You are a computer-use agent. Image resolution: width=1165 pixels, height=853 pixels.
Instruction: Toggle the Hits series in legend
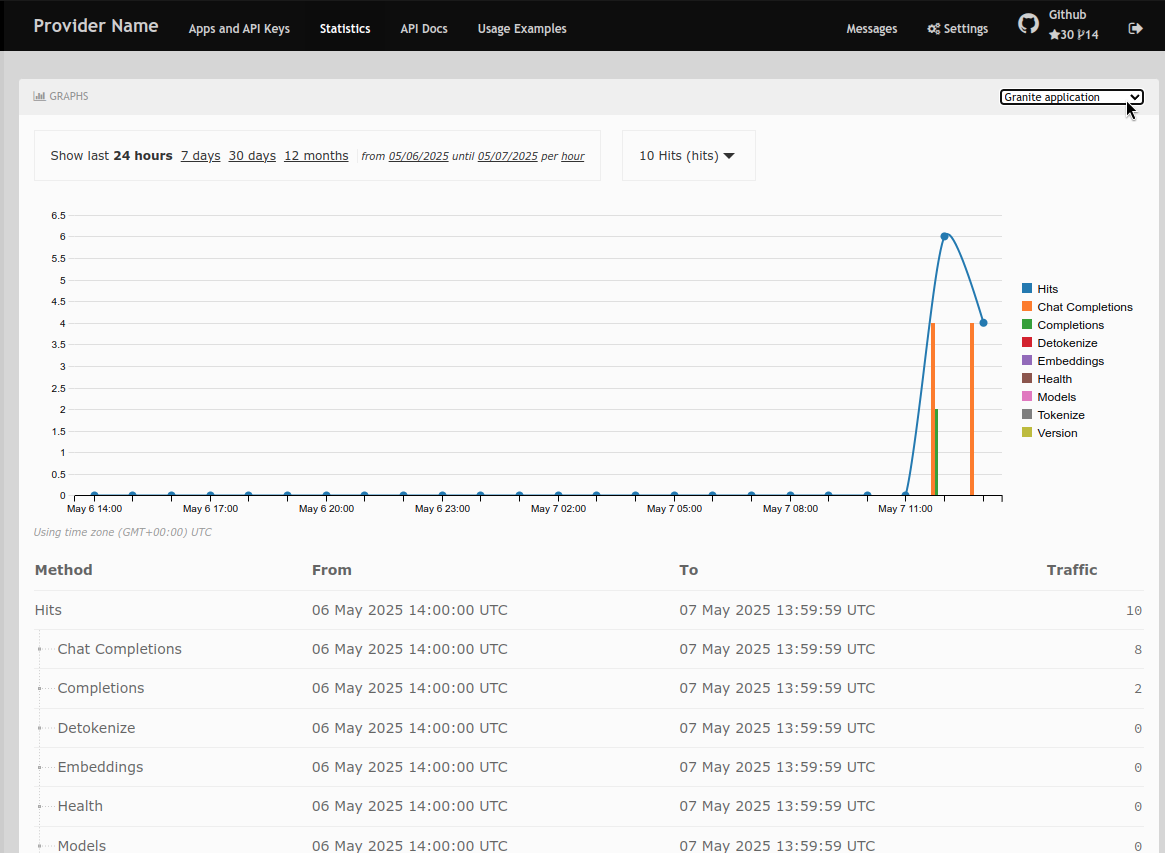point(1039,288)
